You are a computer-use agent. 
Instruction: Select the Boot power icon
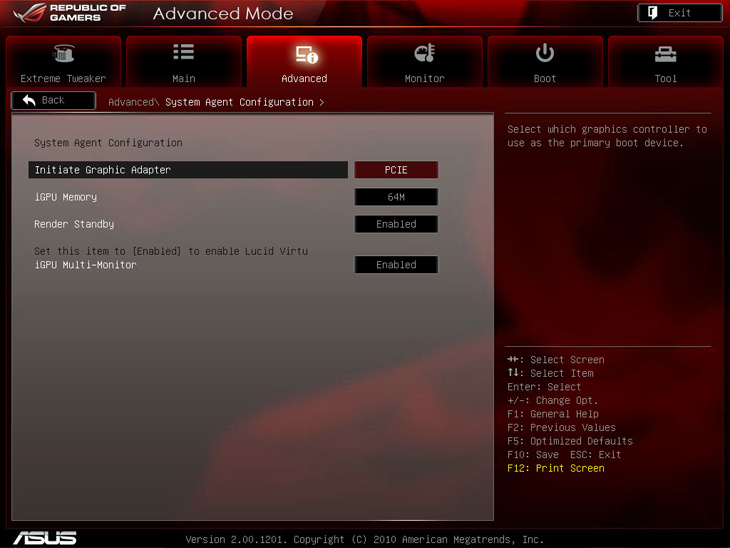[x=545, y=53]
